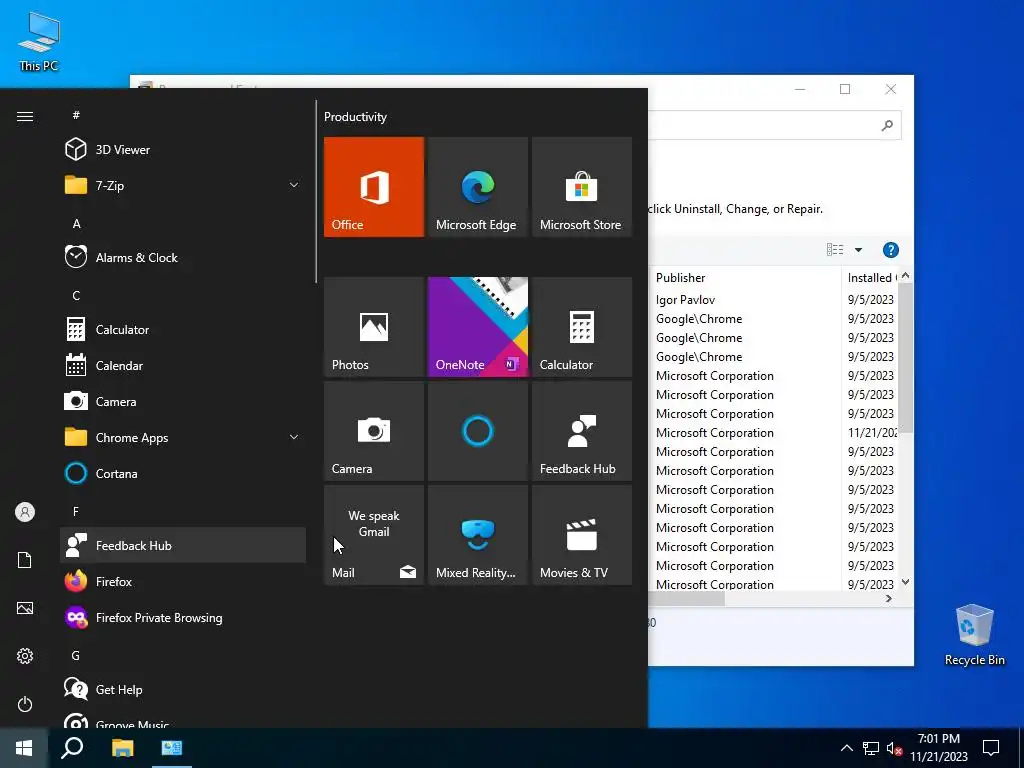
Task: Show hidden tray icons chevron
Action: pos(846,748)
